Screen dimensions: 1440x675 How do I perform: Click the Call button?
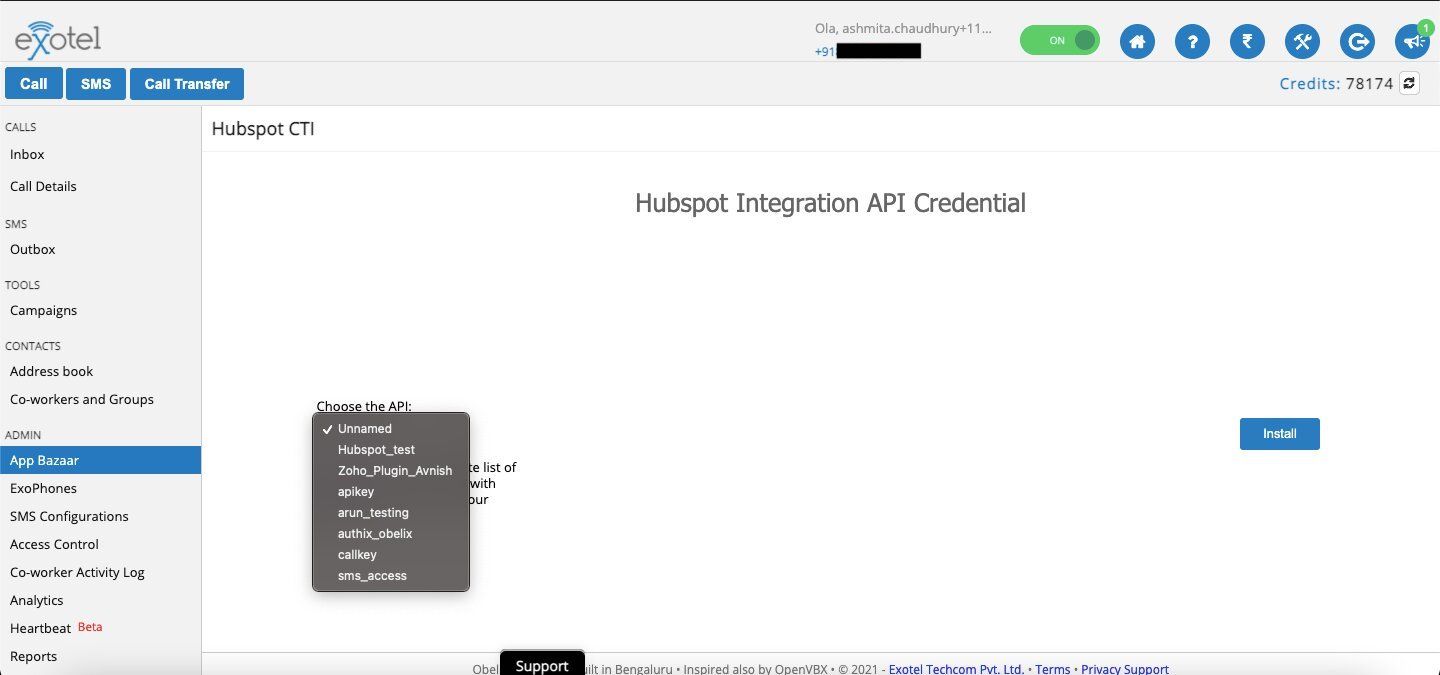coord(34,84)
